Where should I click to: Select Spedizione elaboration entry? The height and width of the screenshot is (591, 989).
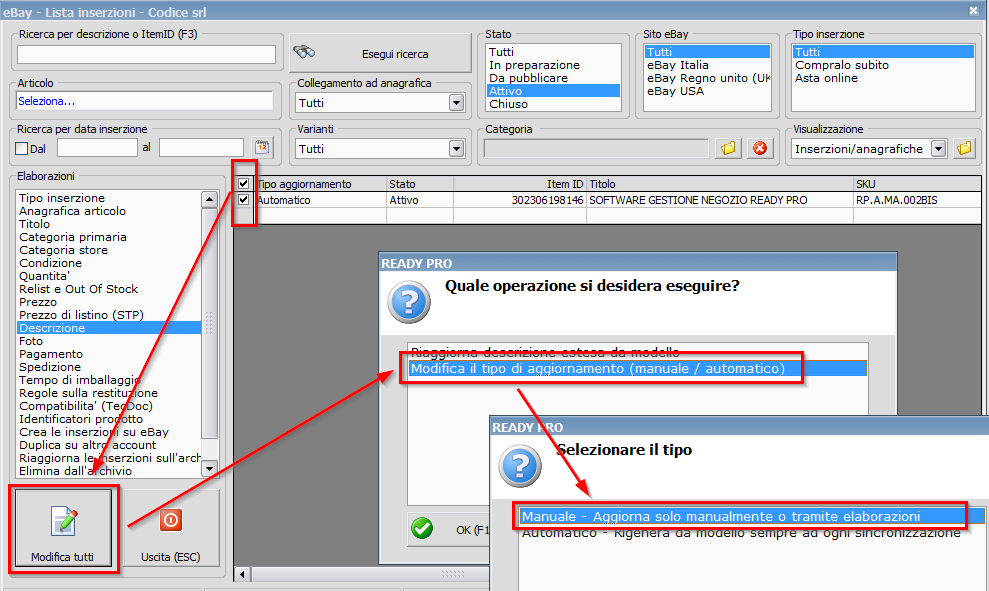click(x=108, y=367)
